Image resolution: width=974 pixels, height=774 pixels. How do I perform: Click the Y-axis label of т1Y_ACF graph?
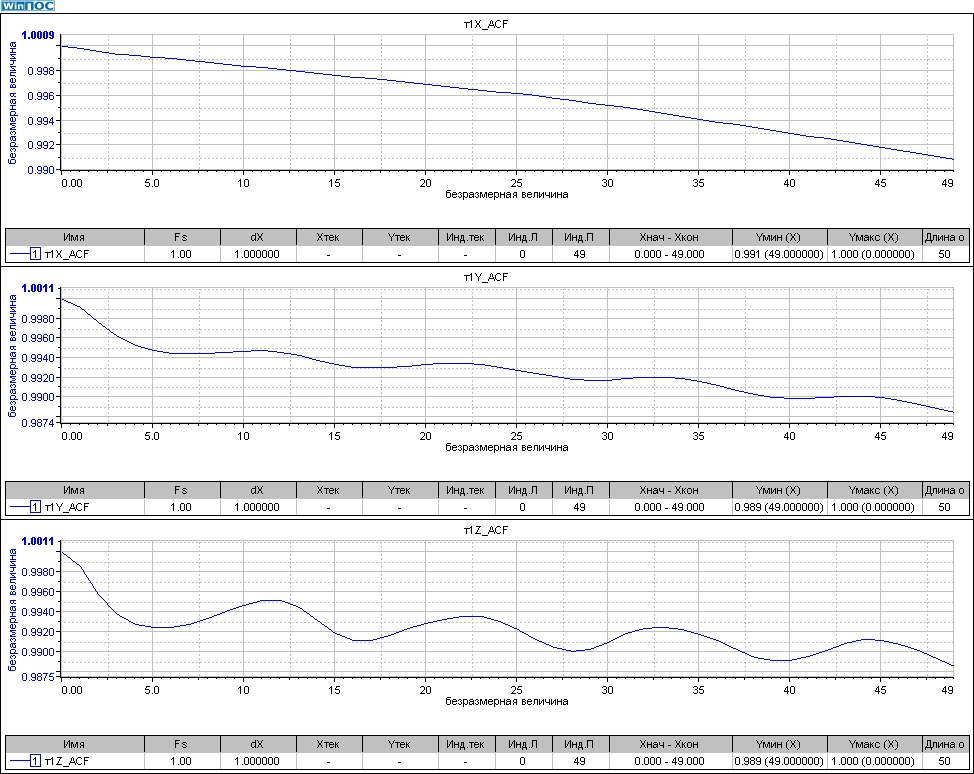pyautogui.click(x=14, y=358)
